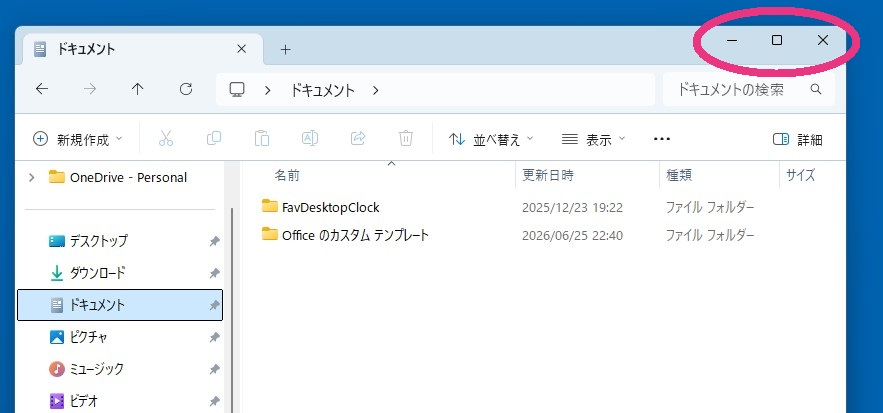Navigate up one folder level
The width and height of the screenshot is (883, 413).
[x=137, y=89]
